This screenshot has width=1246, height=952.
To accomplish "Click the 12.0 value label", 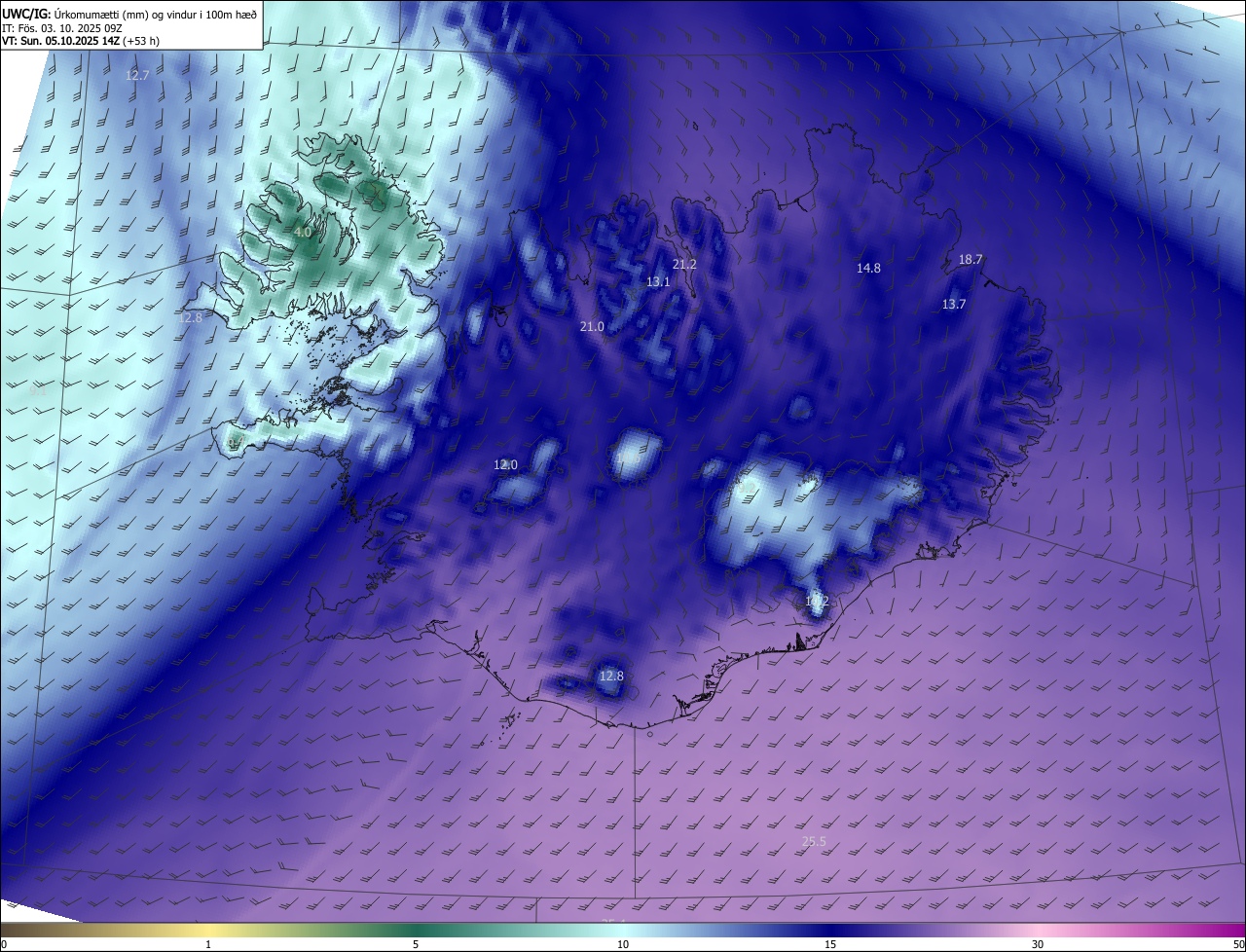I will (506, 464).
